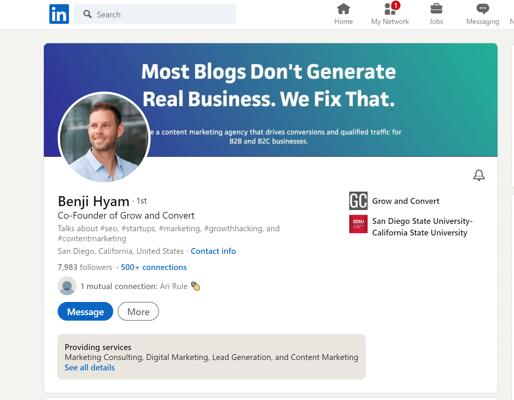Open the Jobs navigation item
514x400 pixels.
[436, 14]
